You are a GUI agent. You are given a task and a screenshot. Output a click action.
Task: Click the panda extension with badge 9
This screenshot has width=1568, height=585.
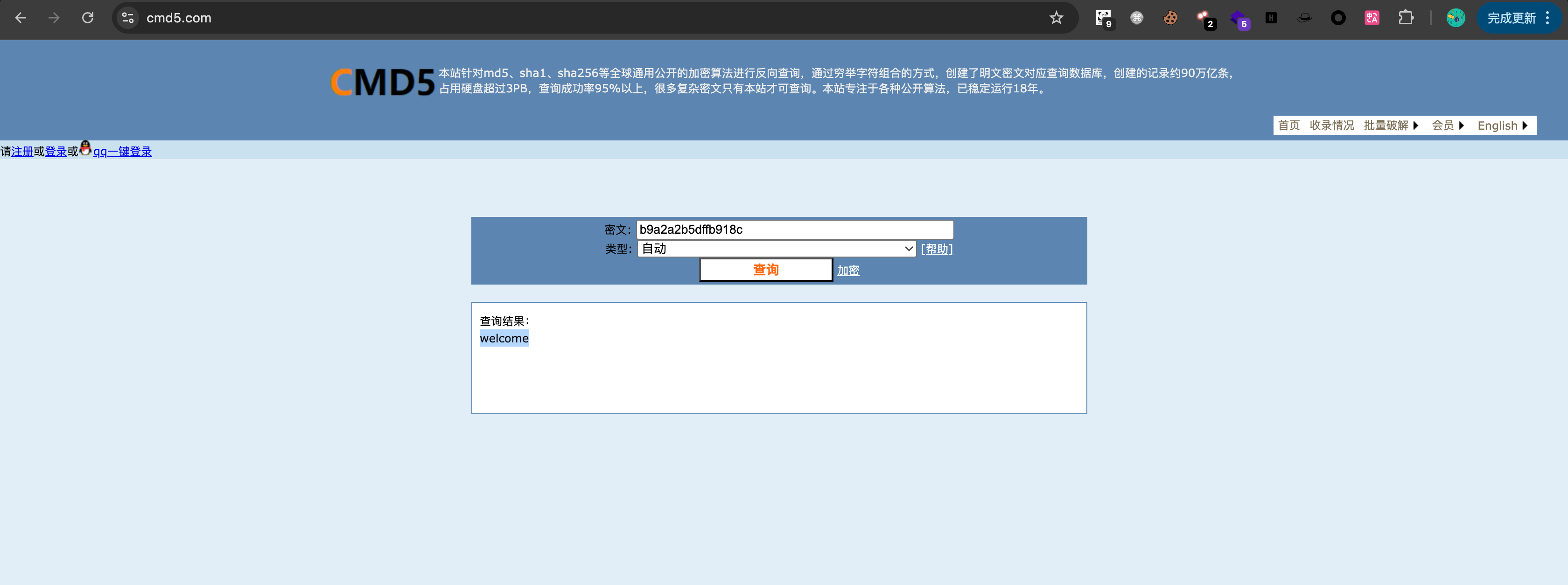1103,18
